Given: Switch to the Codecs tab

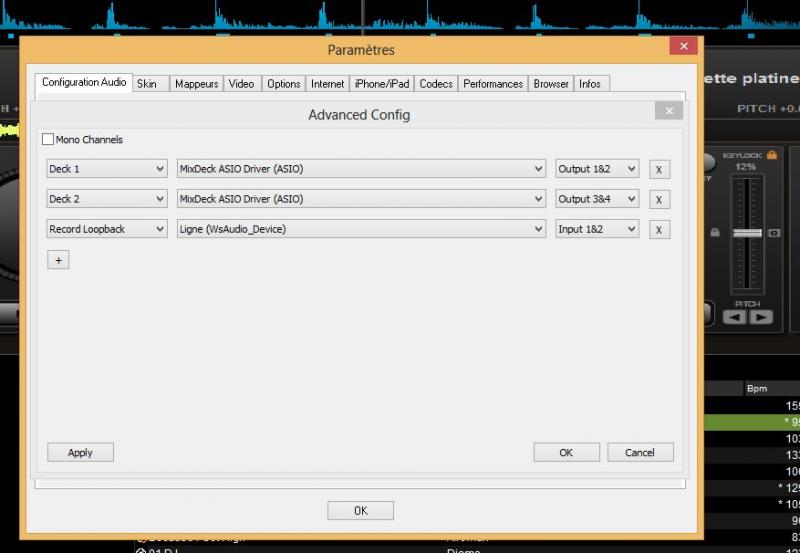Looking at the screenshot, I should pyautogui.click(x=436, y=84).
